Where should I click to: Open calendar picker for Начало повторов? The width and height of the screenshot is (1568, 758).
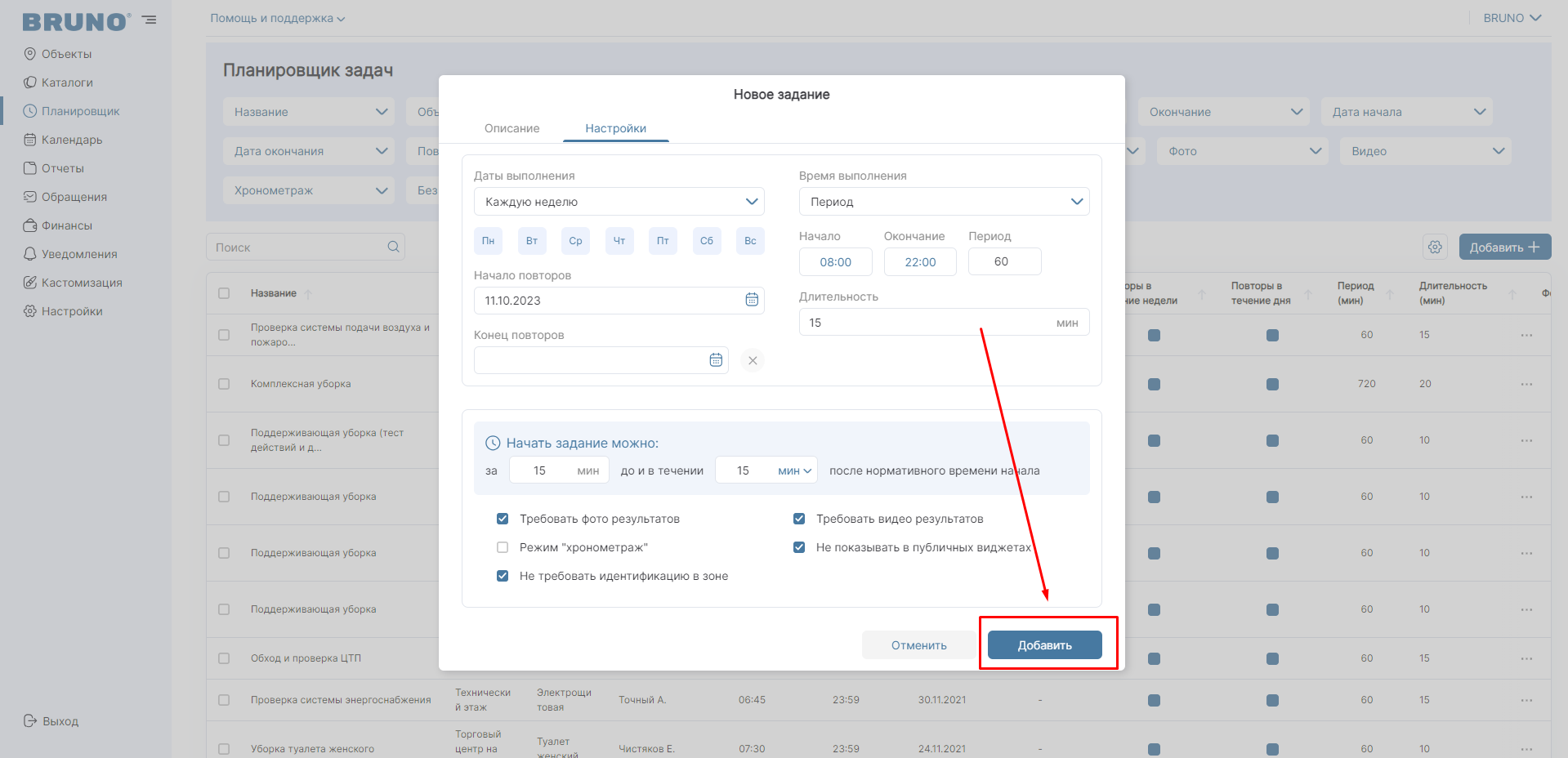click(x=752, y=300)
